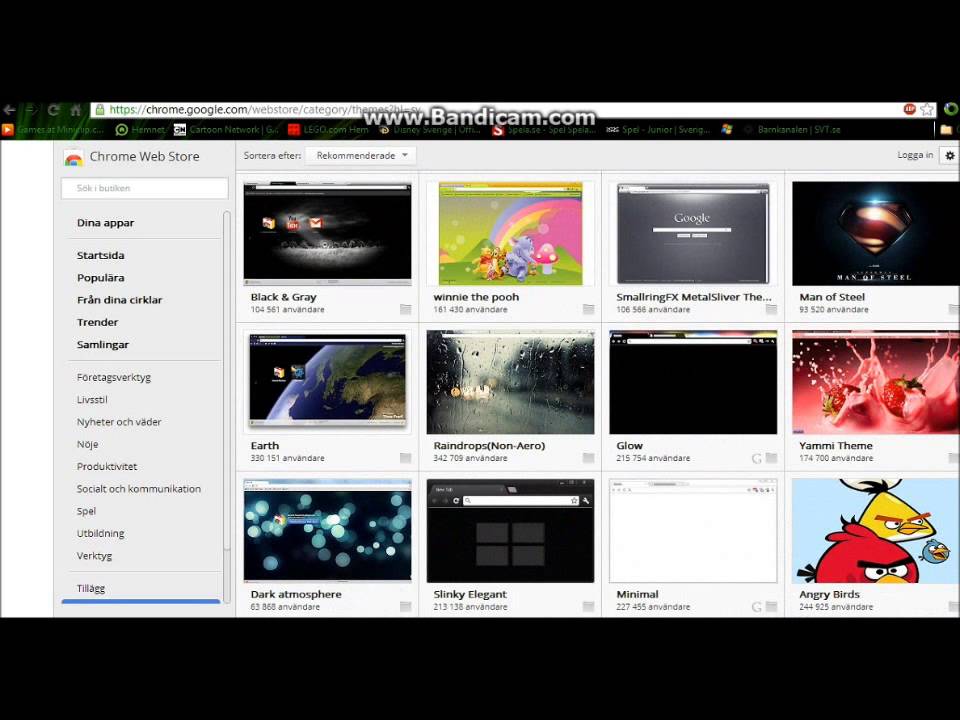960x720 pixels.
Task: Open the other bookmarks folder icon
Action: (946, 129)
